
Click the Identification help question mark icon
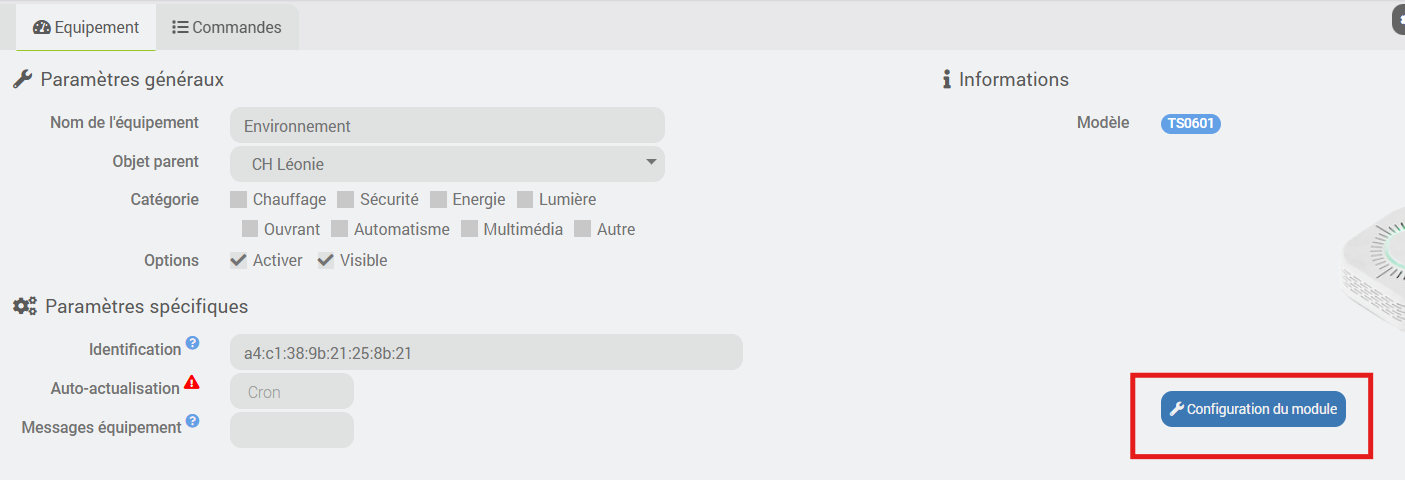pyautogui.click(x=193, y=343)
